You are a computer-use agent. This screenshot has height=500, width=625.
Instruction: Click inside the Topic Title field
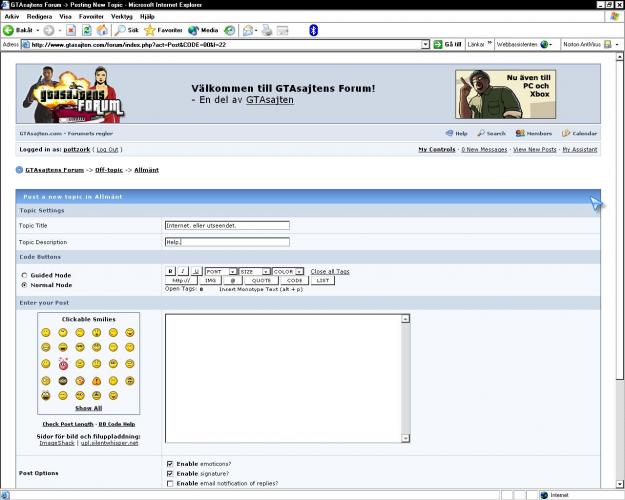(x=227, y=226)
